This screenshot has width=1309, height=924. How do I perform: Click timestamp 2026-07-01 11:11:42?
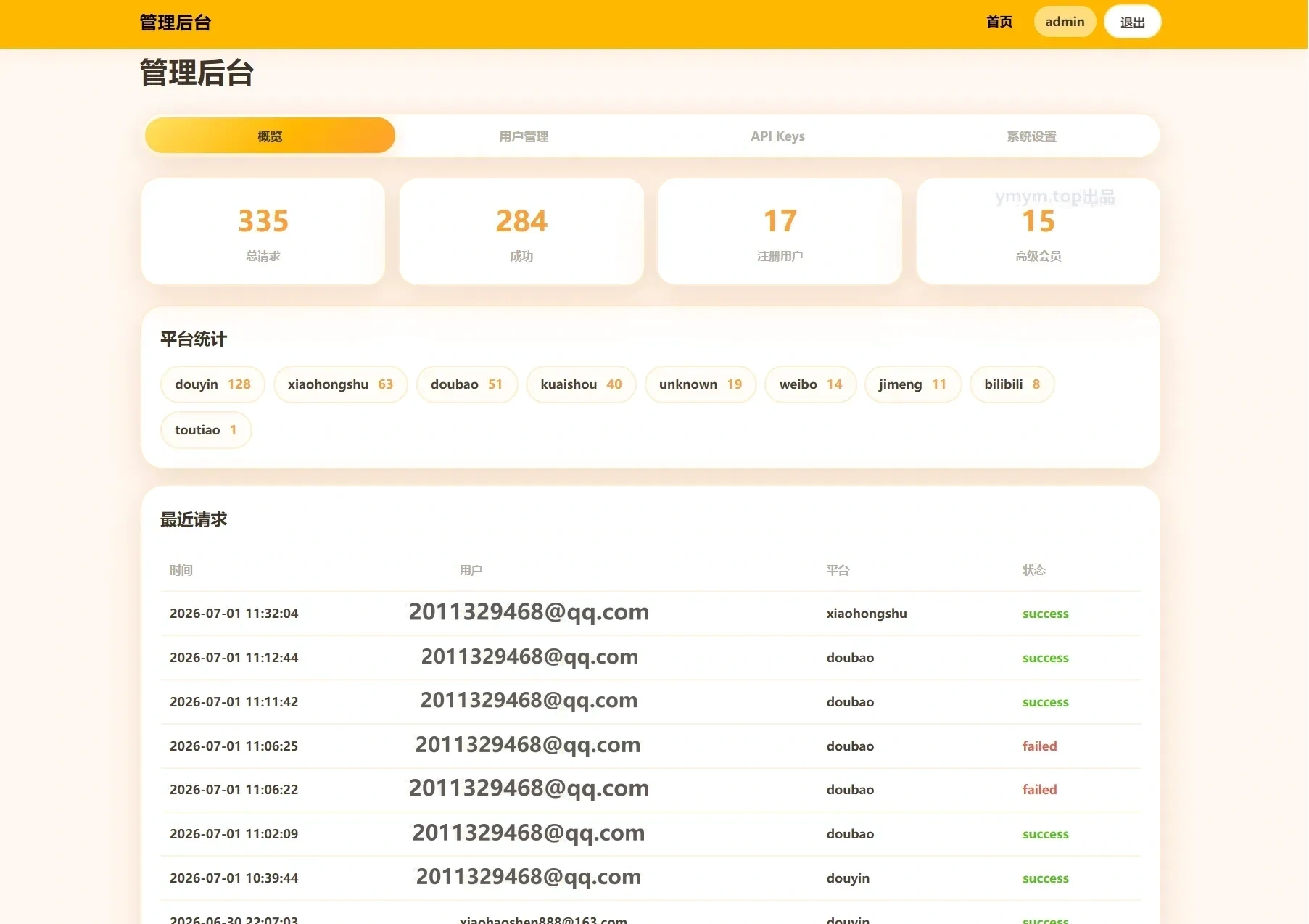point(234,702)
